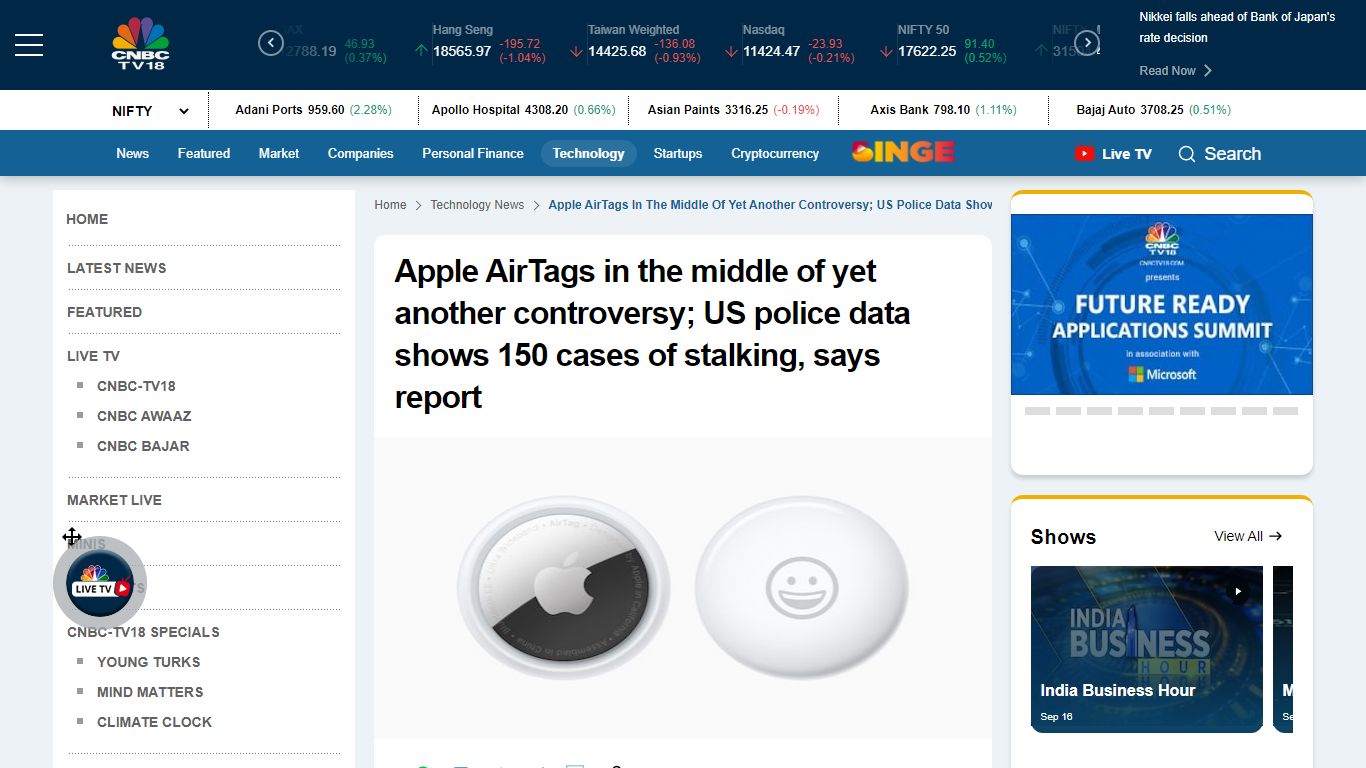Open CNBC-TV18 live channel

tap(136, 386)
